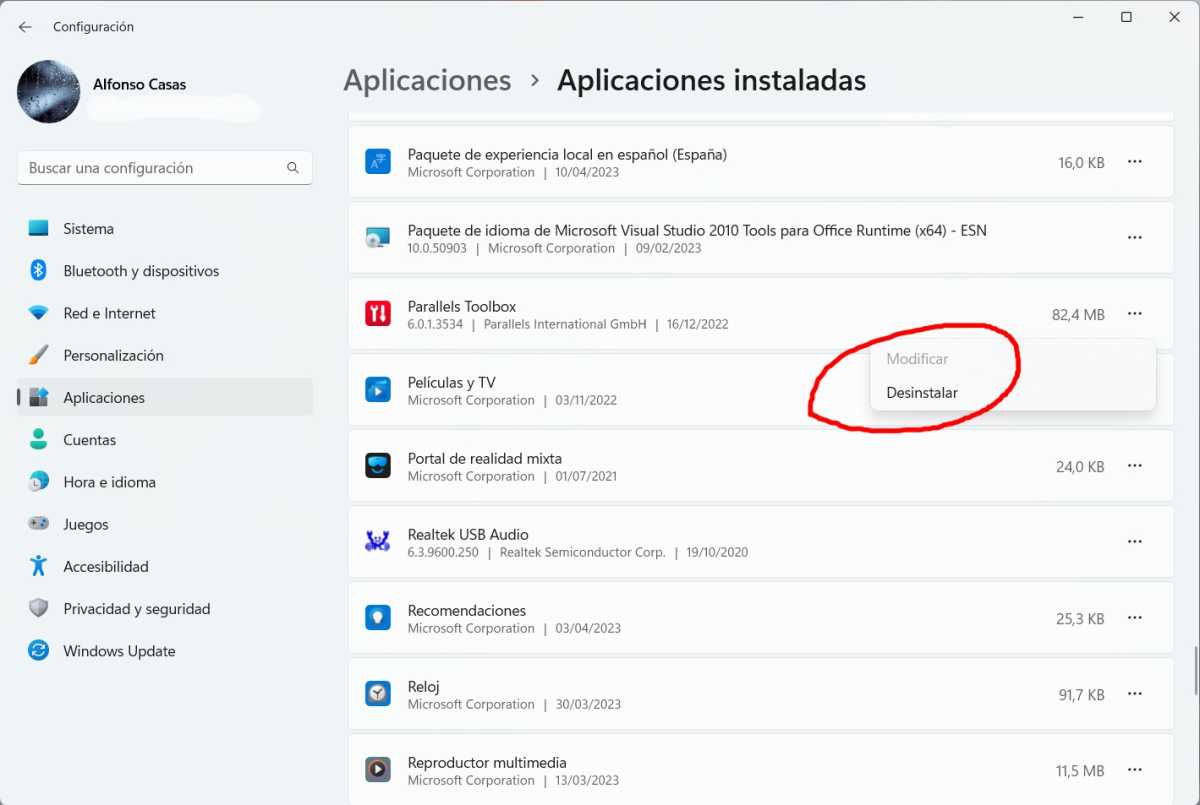Click the back arrow in title bar
This screenshot has height=805, width=1200.
[x=25, y=27]
